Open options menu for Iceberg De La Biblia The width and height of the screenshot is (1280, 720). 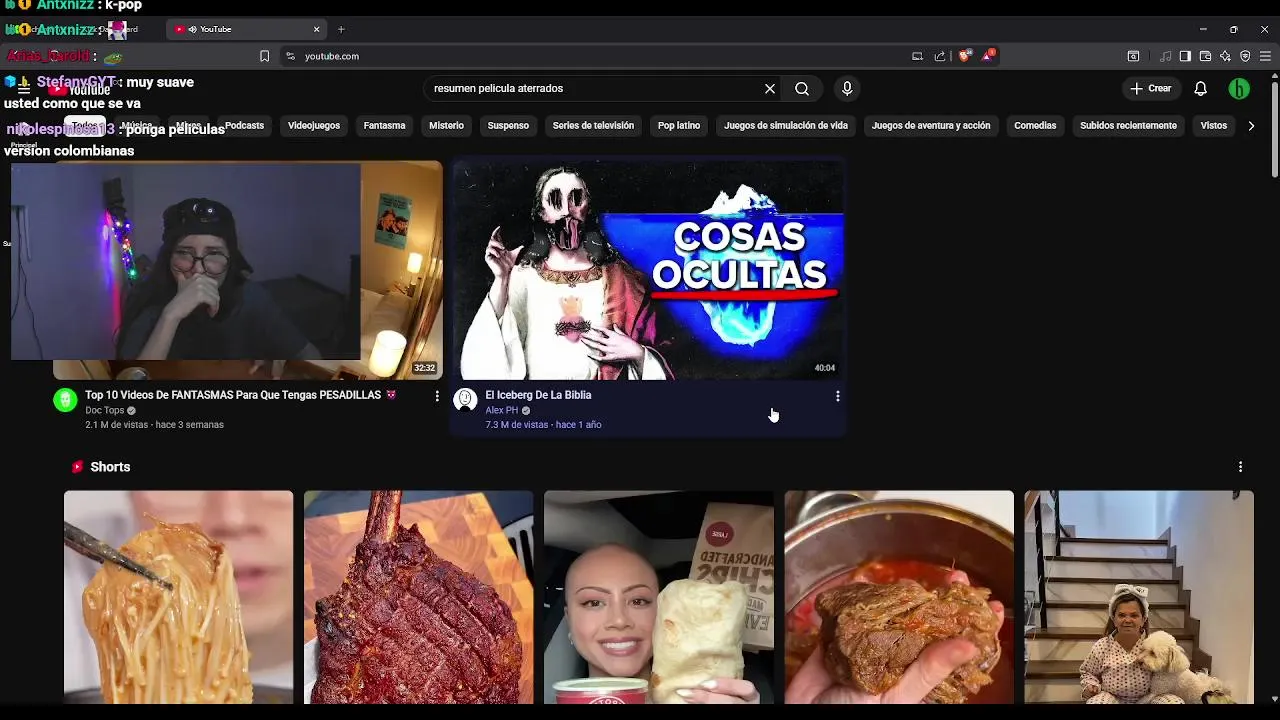[837, 396]
